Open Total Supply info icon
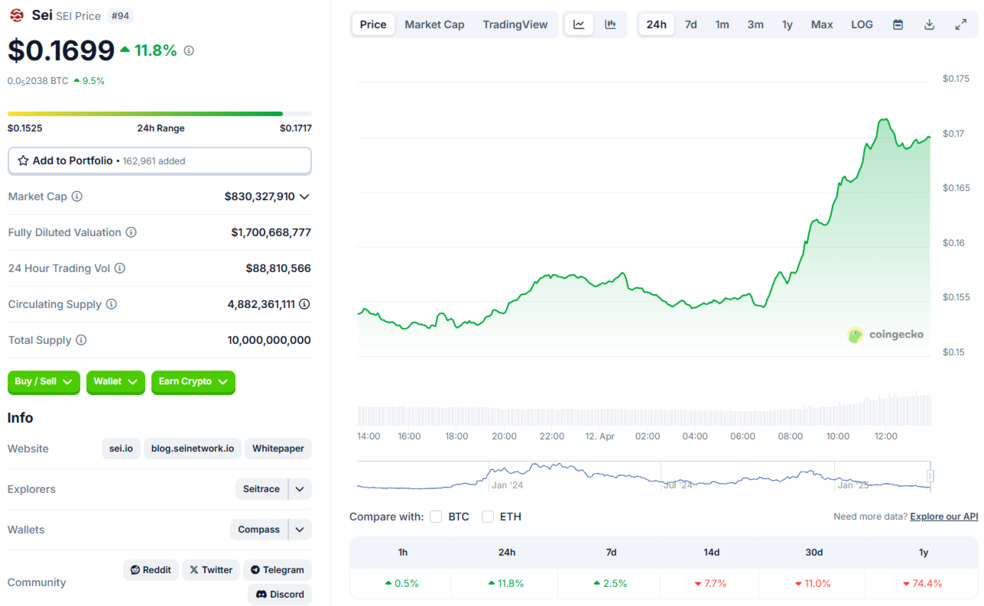 coord(81,339)
